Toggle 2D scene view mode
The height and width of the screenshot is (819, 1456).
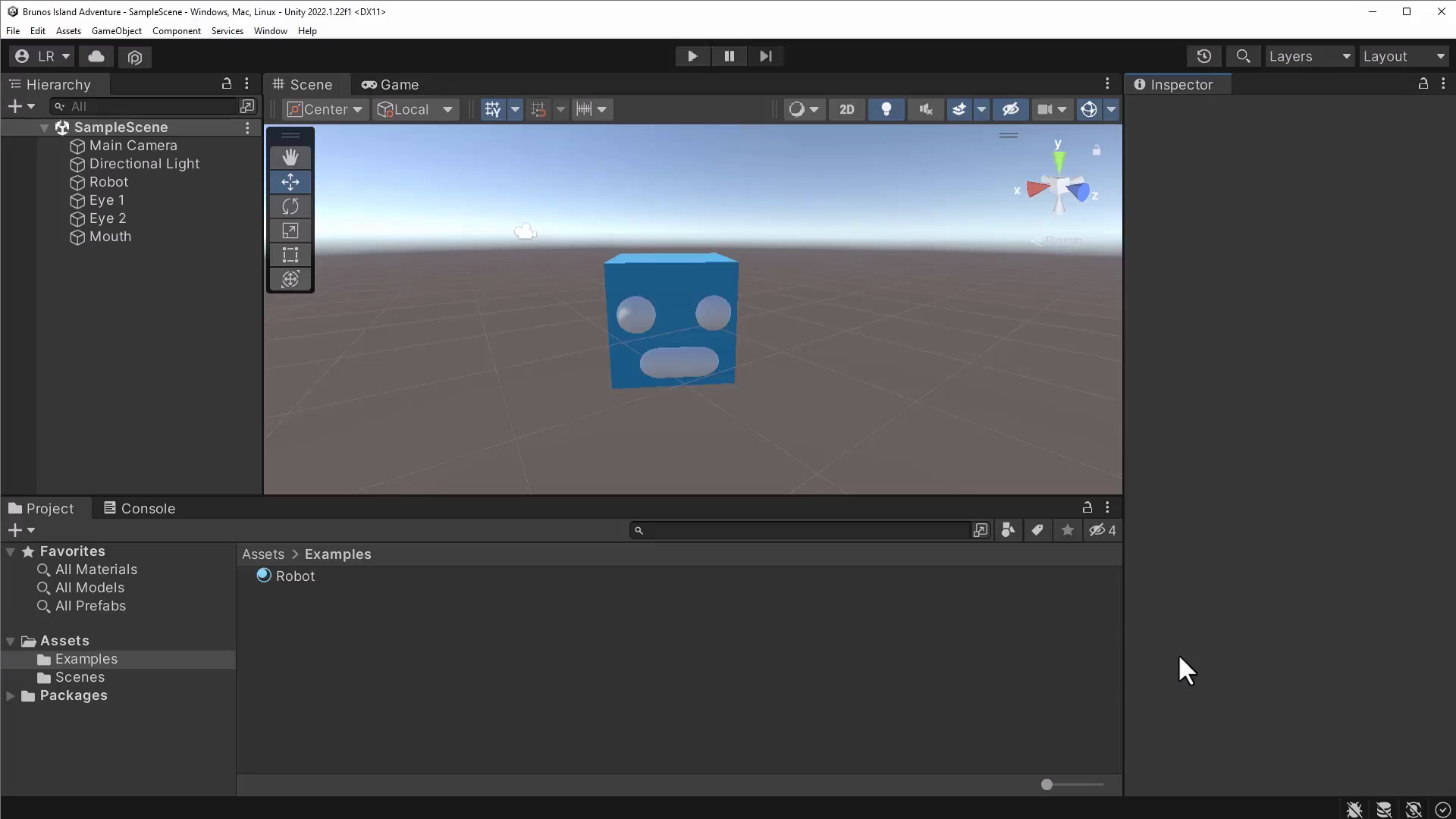point(847,109)
